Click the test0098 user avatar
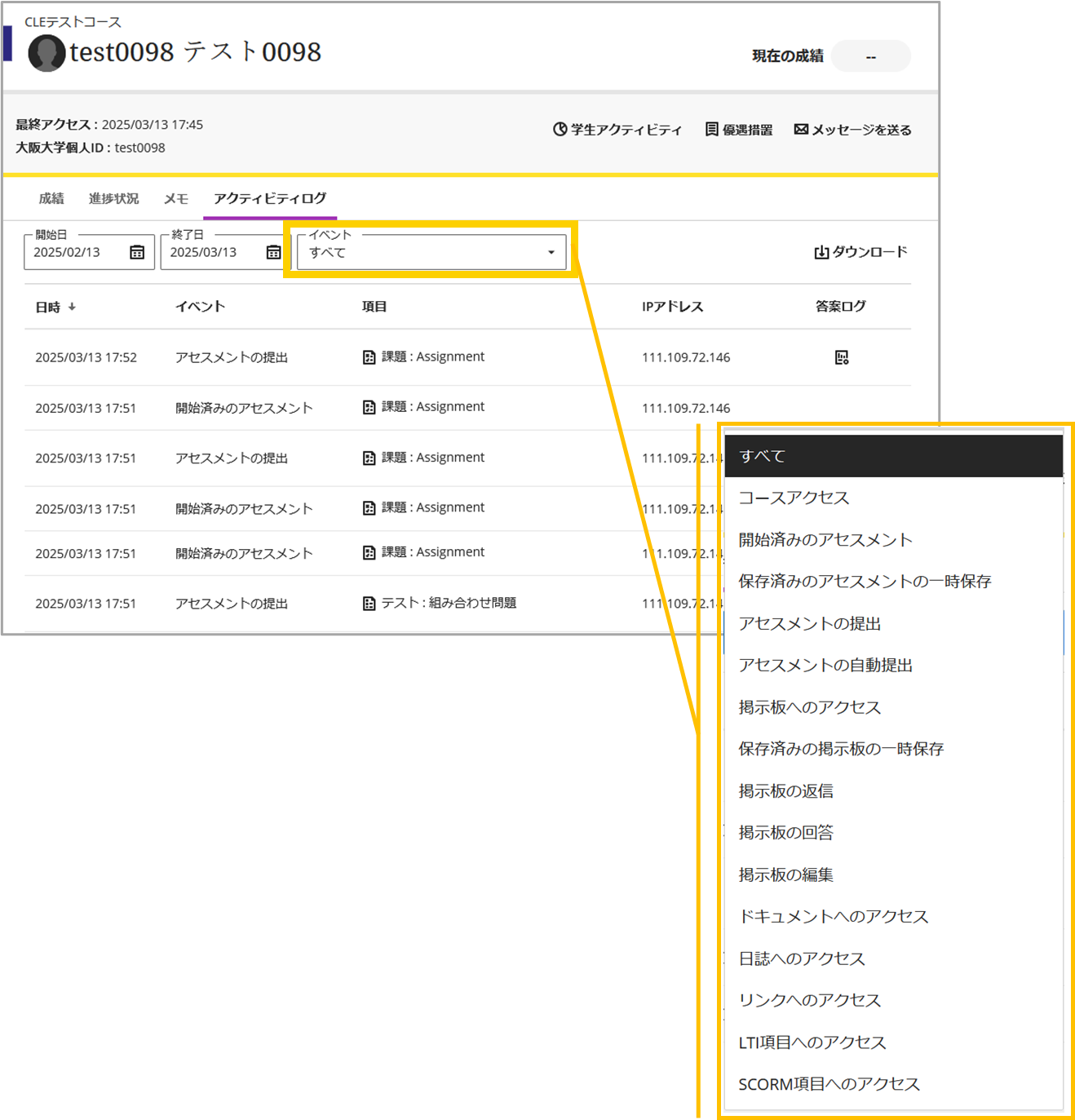The image size is (1075, 1120). (x=46, y=53)
